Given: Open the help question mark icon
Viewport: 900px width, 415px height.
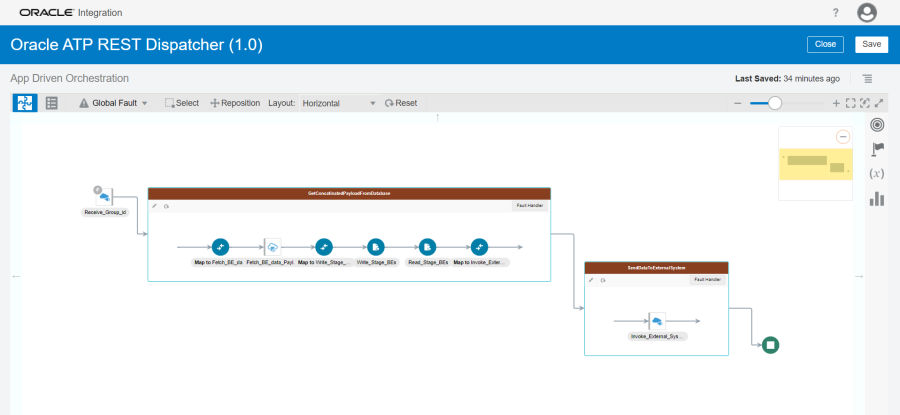Looking at the screenshot, I should coord(836,13).
